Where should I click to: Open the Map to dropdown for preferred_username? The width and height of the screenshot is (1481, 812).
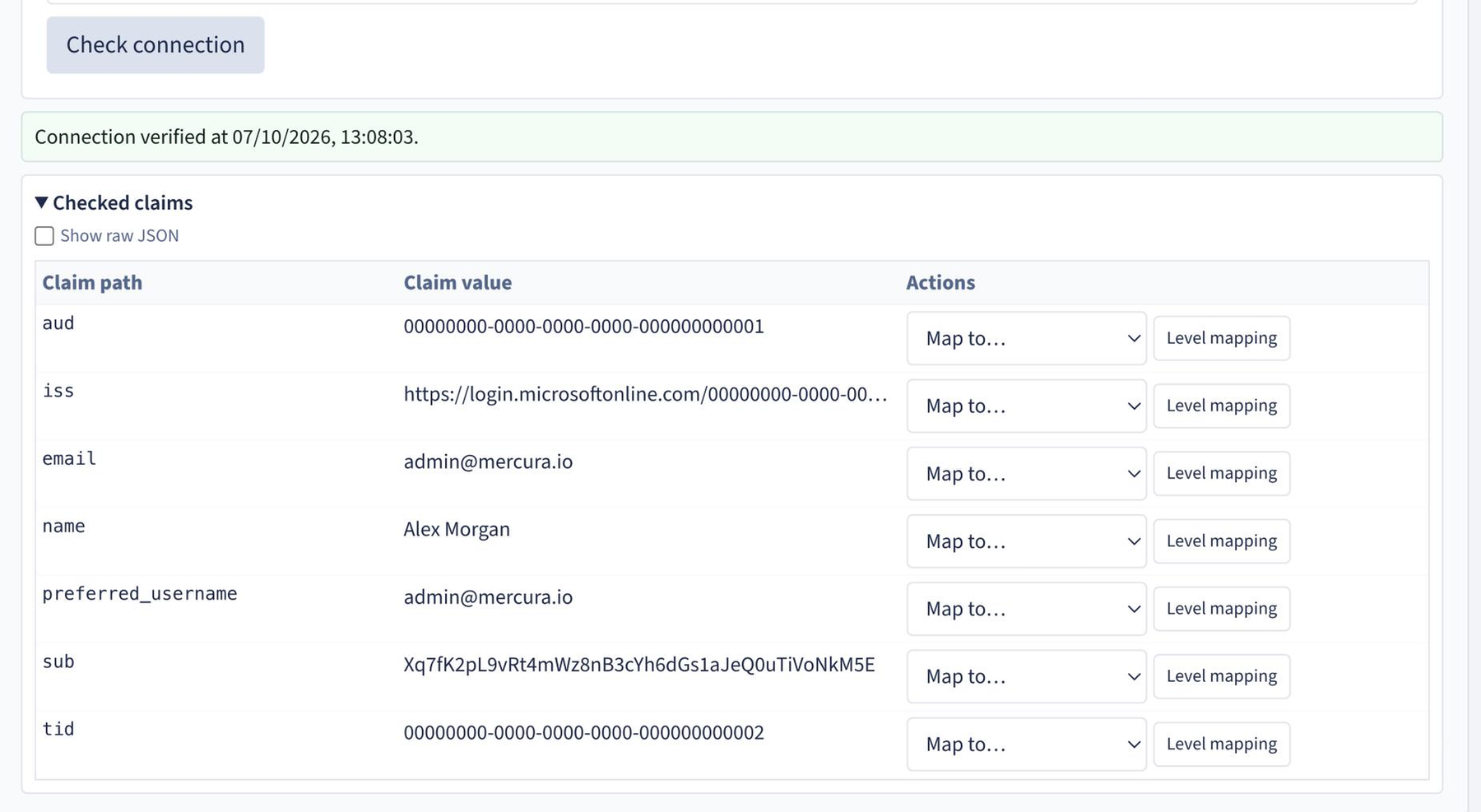(1026, 609)
